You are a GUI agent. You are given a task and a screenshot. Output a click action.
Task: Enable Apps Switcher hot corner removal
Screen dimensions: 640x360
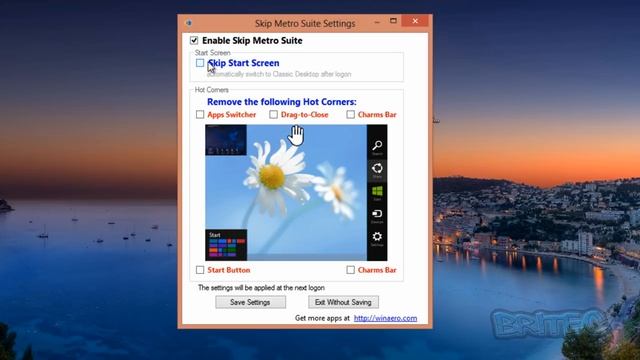[x=200, y=115]
